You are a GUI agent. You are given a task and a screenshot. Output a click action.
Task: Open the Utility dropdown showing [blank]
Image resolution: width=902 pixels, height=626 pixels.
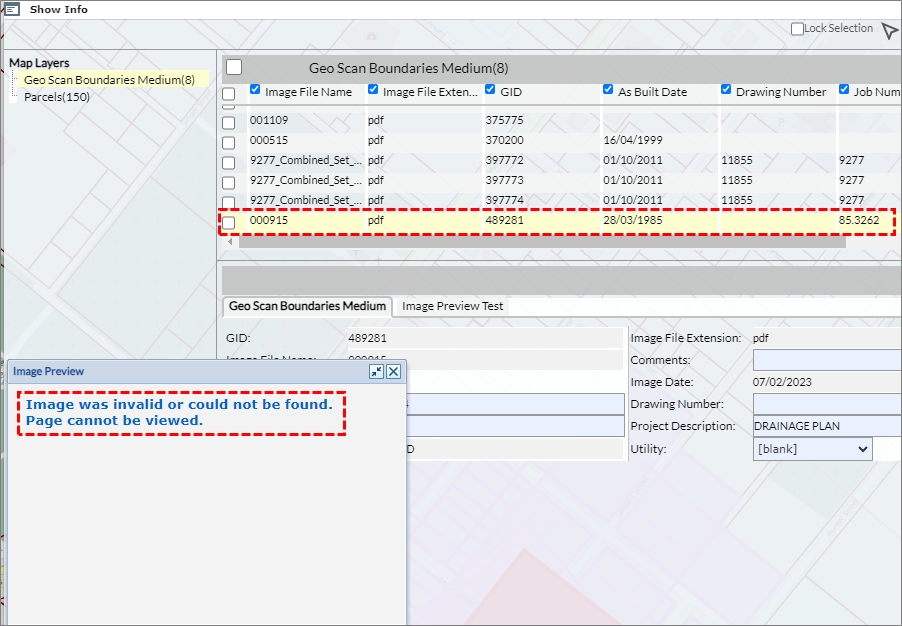point(812,449)
